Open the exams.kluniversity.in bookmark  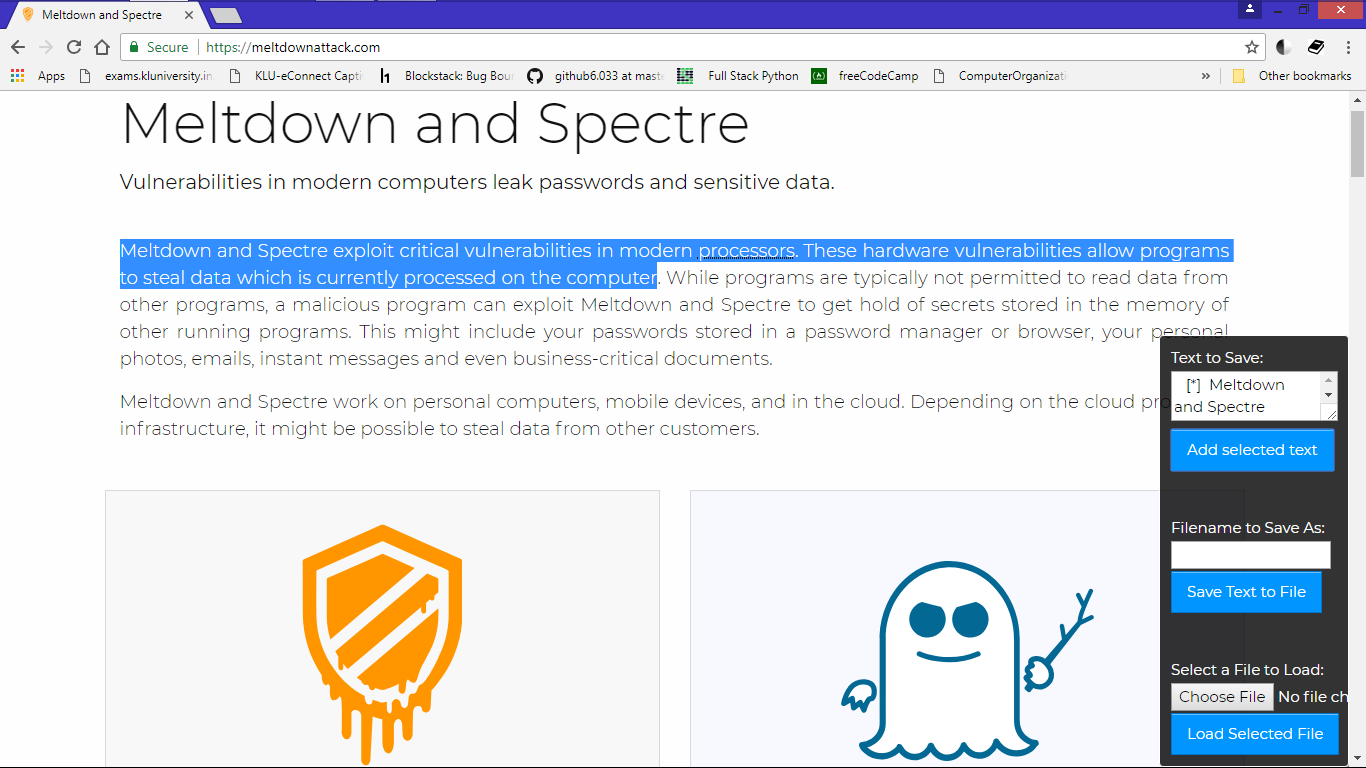(x=146, y=75)
